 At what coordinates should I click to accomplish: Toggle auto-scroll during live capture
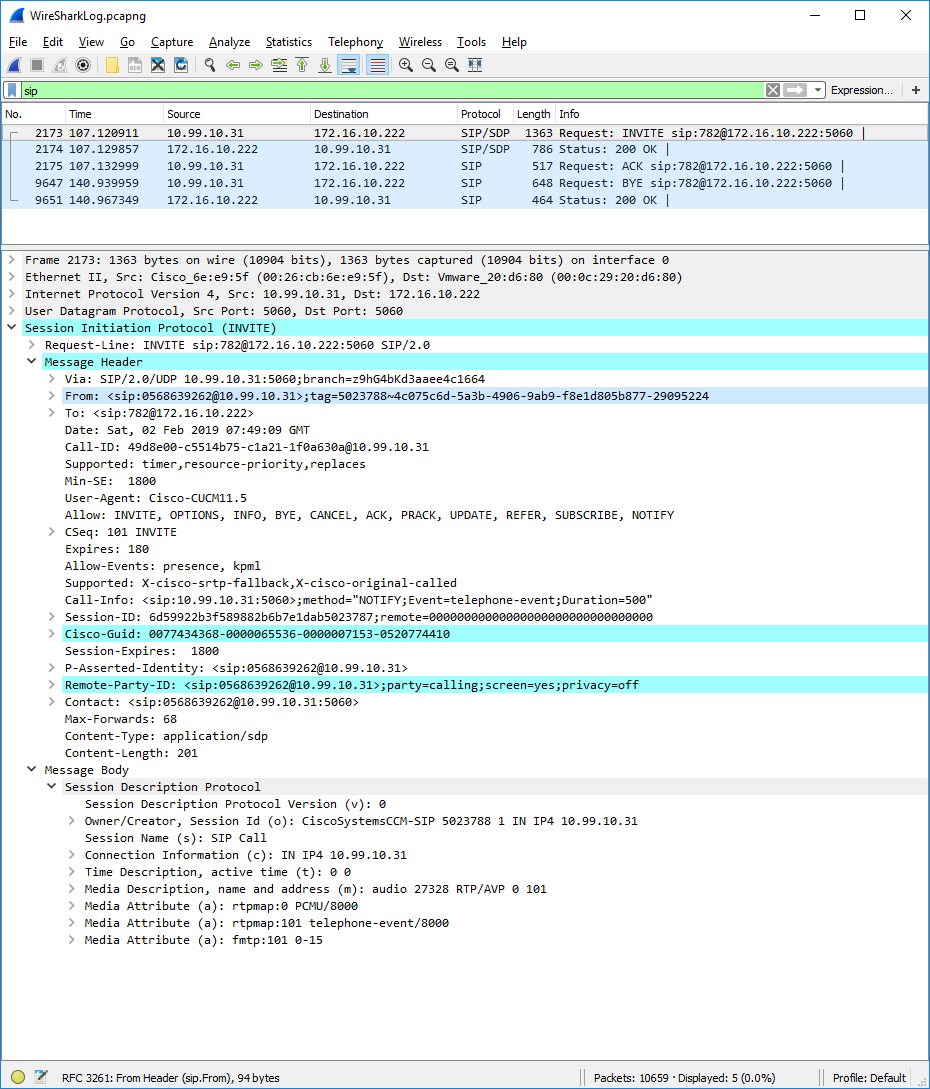349,65
